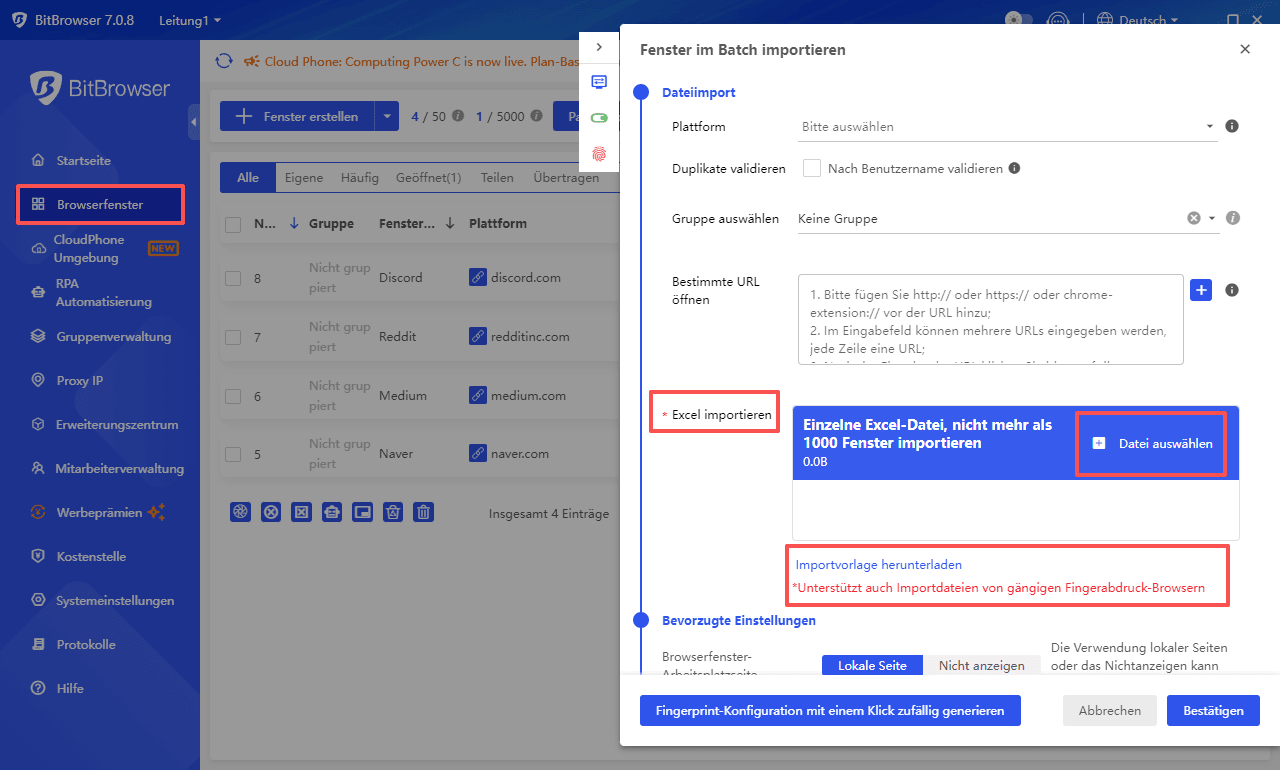Click the Datei auswählen button
This screenshot has height=770, width=1280.
(1151, 443)
